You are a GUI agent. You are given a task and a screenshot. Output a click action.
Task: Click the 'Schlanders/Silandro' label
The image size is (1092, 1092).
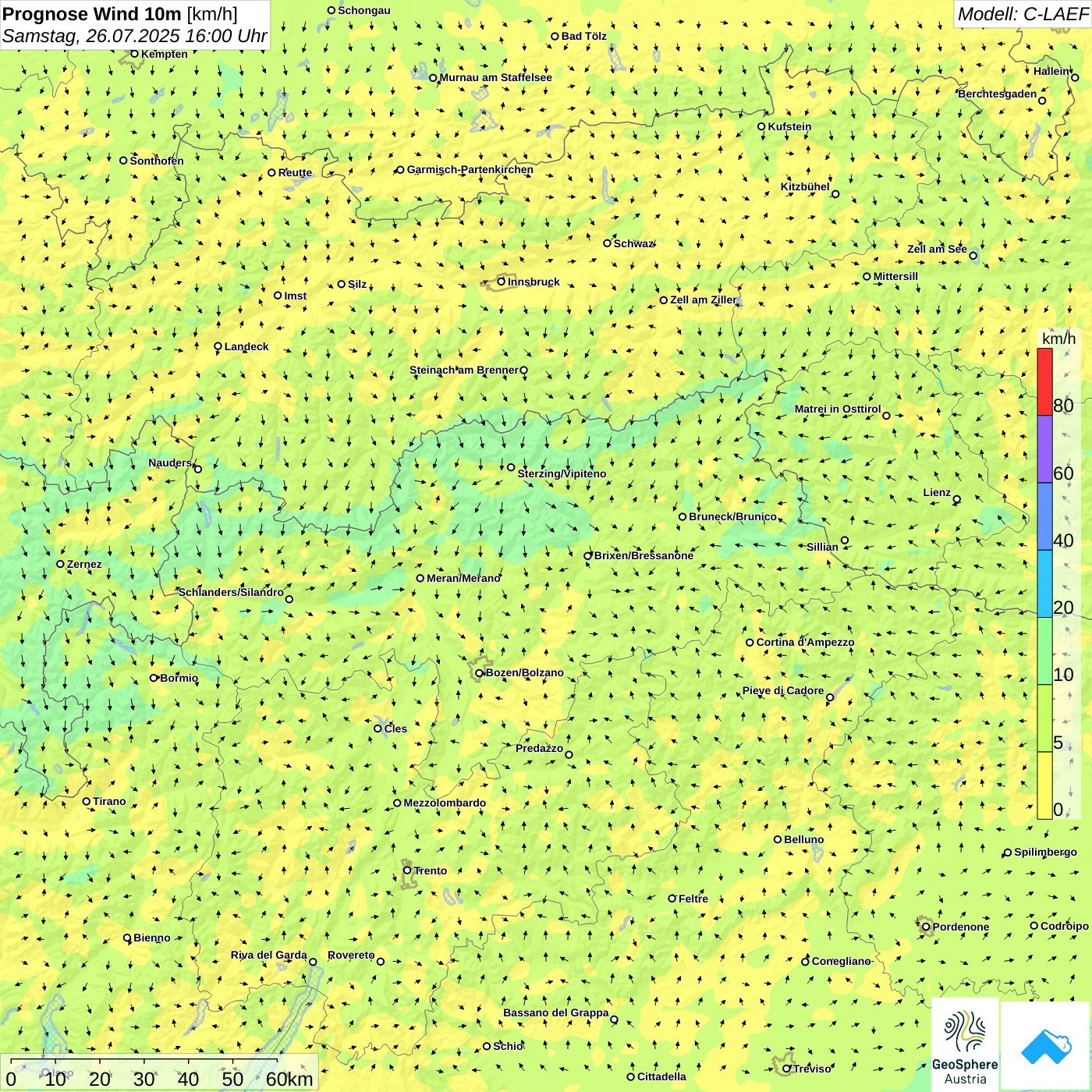231,592
